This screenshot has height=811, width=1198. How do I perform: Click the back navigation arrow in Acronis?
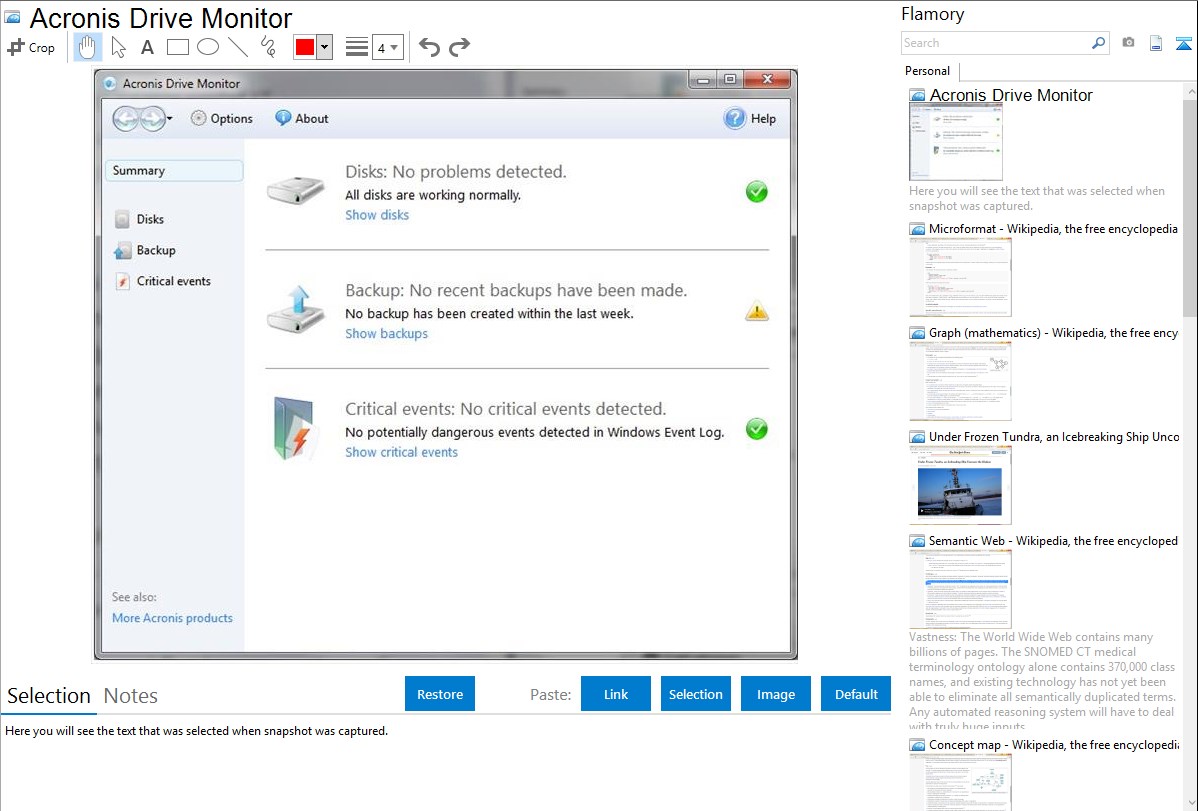click(126, 118)
